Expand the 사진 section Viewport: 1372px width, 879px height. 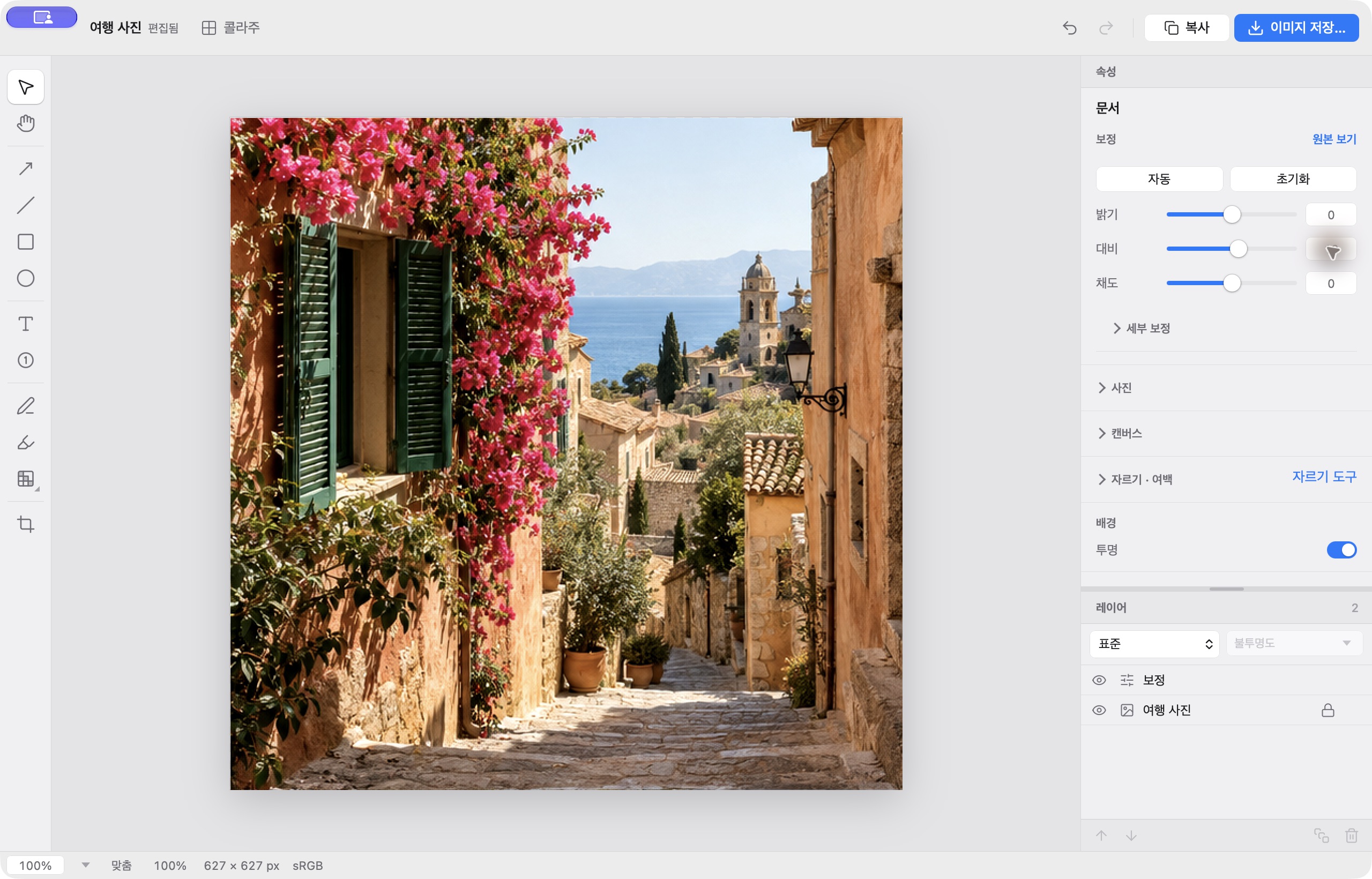pos(1115,388)
